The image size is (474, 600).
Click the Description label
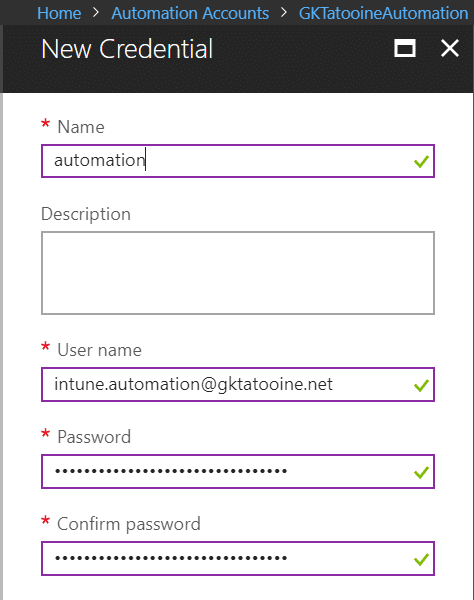point(86,214)
